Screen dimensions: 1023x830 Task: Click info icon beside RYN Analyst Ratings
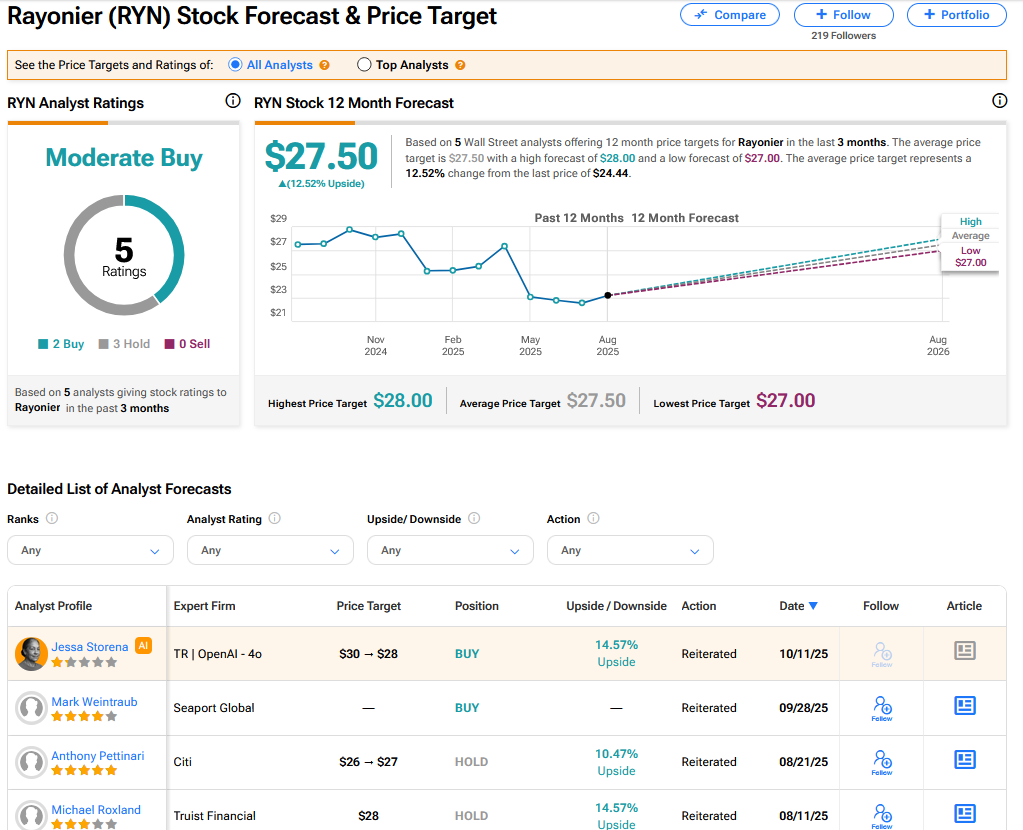pyautogui.click(x=233, y=101)
